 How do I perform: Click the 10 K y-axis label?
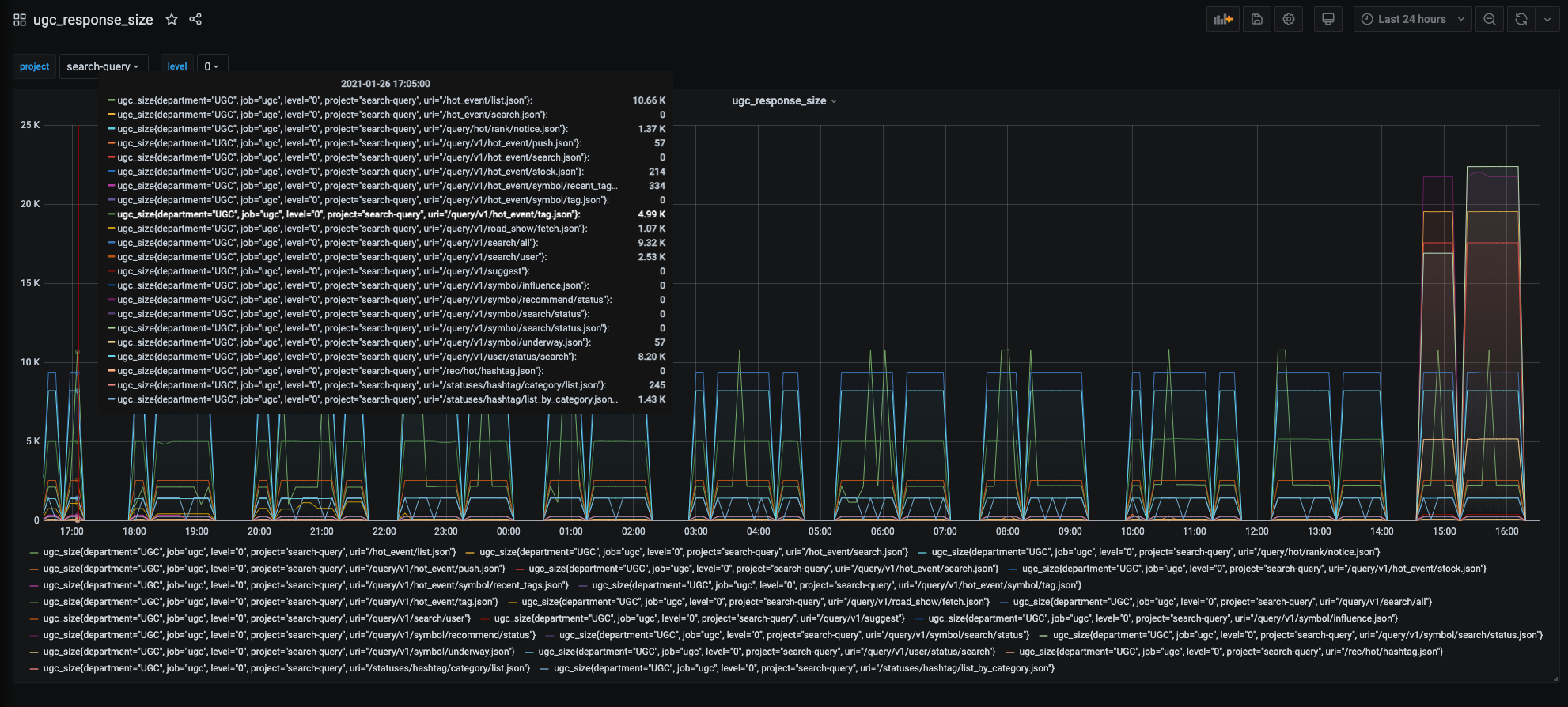point(30,362)
